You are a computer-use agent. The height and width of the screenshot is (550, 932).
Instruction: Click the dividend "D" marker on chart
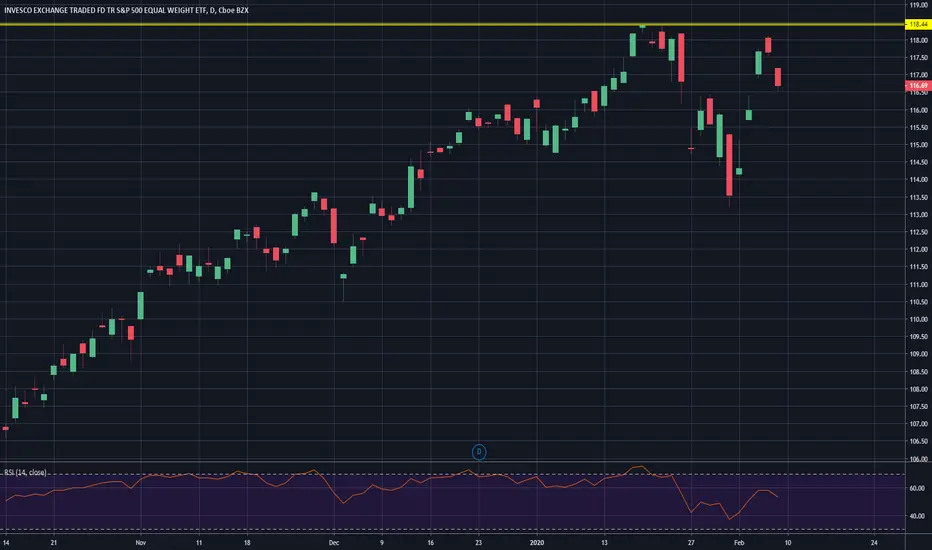pyautogui.click(x=478, y=452)
